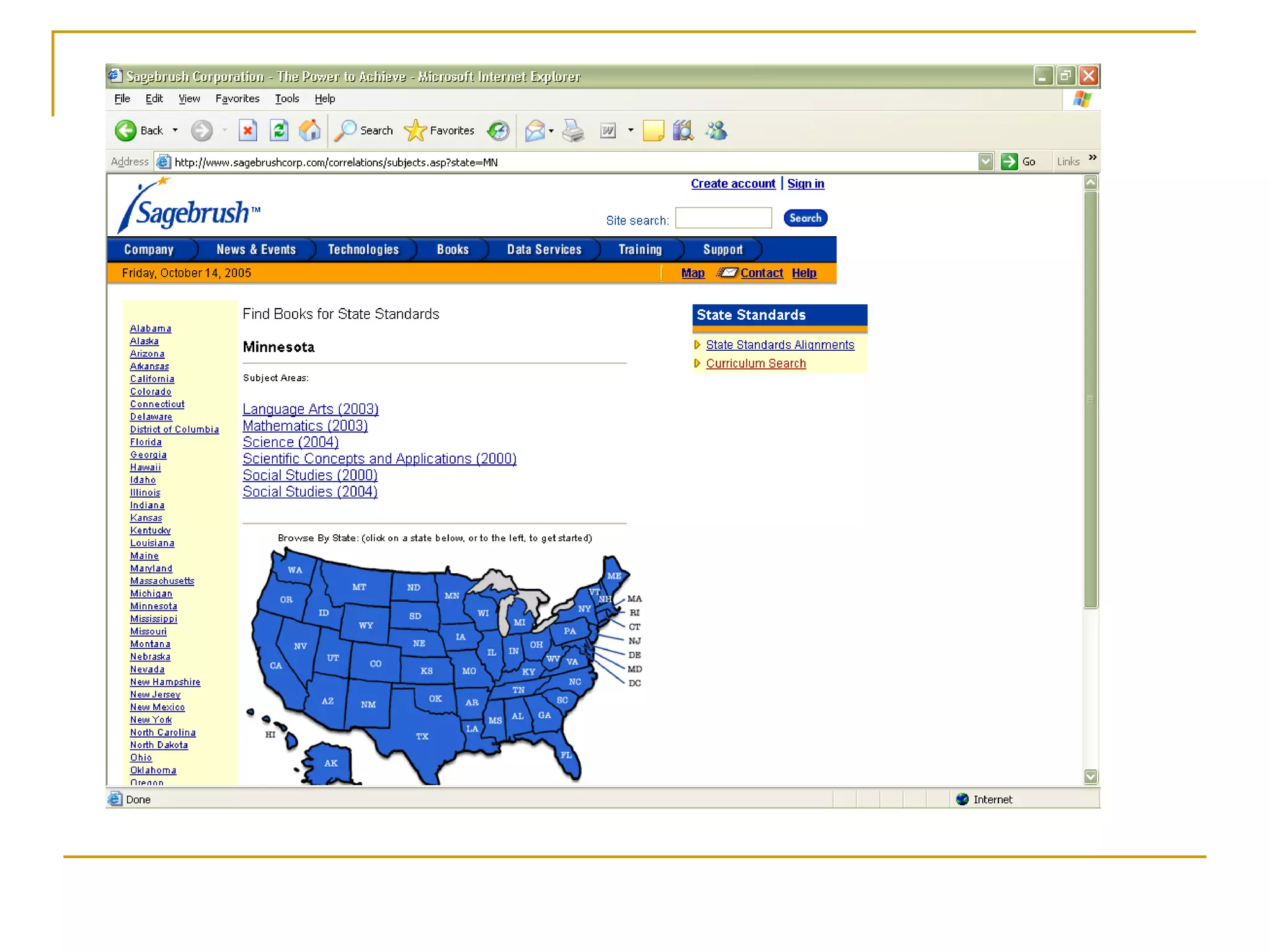Click the Stop loading toolbar icon
The image size is (1270, 952).
[247, 131]
